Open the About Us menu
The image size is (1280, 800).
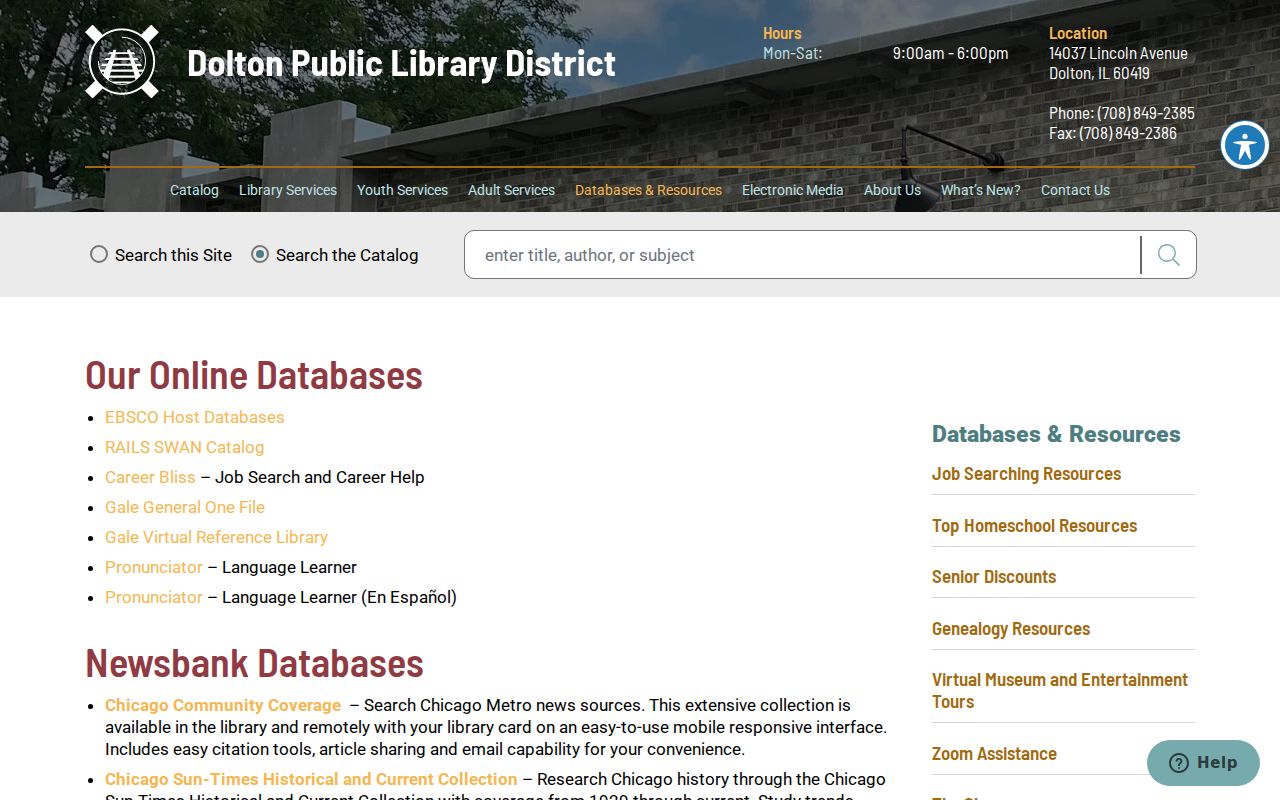pyautogui.click(x=892, y=190)
